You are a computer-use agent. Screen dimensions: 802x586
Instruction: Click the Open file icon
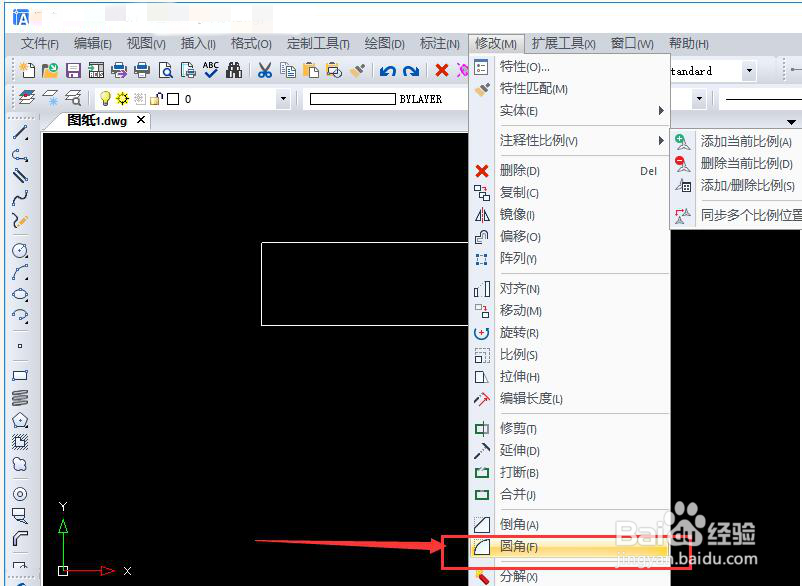pos(50,70)
